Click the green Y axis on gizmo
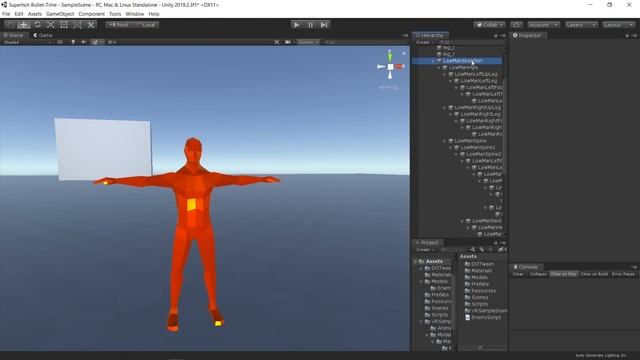640x360 pixels. coord(390,55)
